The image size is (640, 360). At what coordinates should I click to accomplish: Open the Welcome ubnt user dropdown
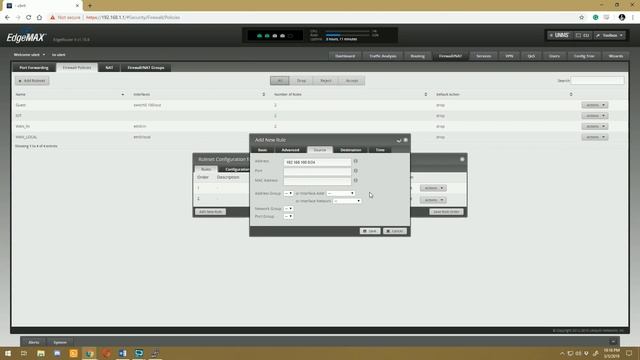coord(29,55)
